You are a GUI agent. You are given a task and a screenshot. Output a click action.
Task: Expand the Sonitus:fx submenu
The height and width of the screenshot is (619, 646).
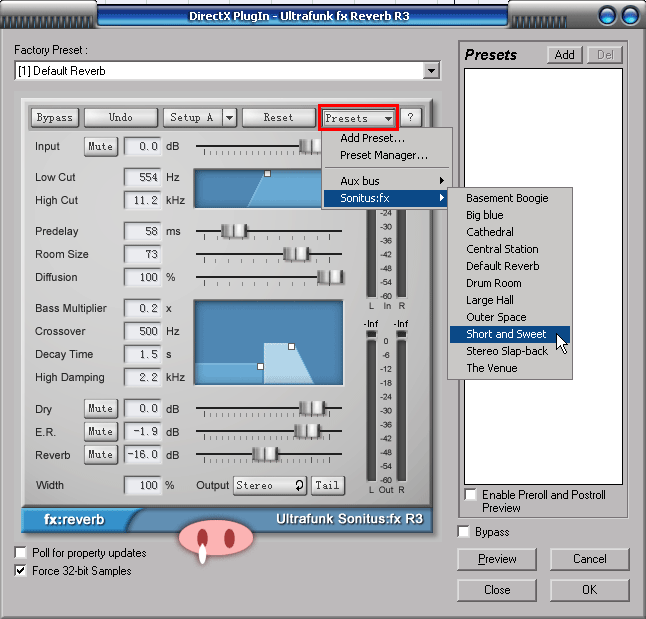386,198
